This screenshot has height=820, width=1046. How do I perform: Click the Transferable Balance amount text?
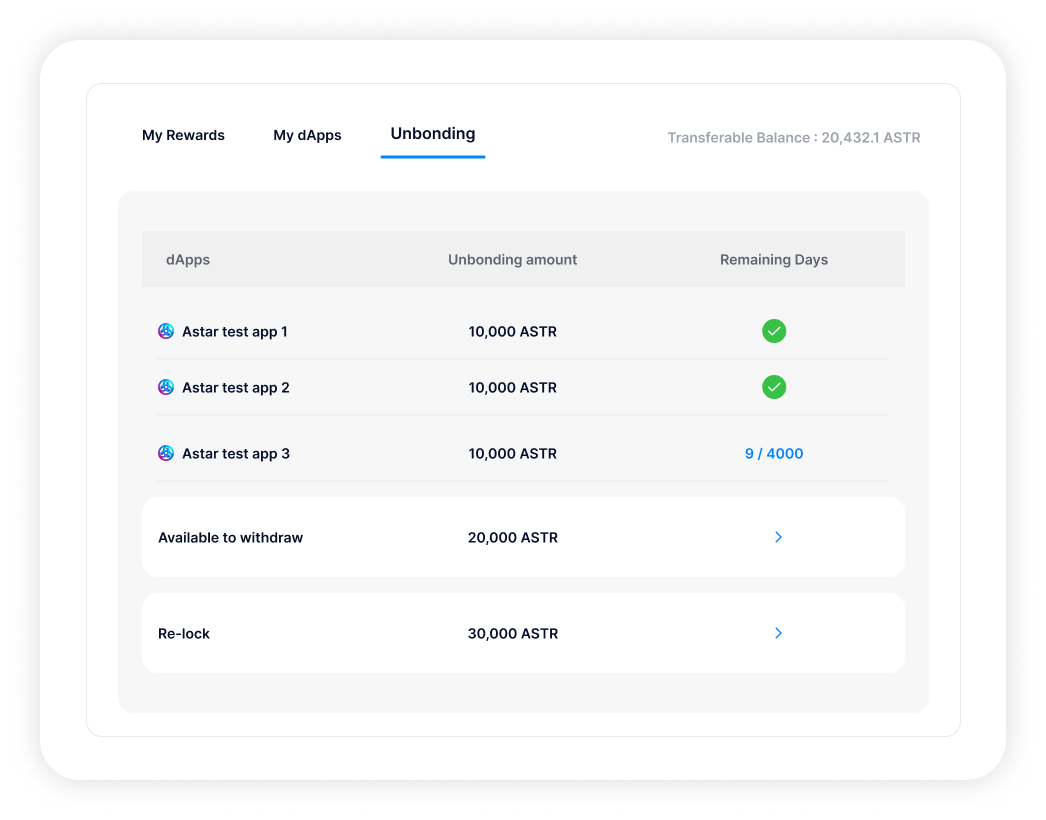[793, 138]
